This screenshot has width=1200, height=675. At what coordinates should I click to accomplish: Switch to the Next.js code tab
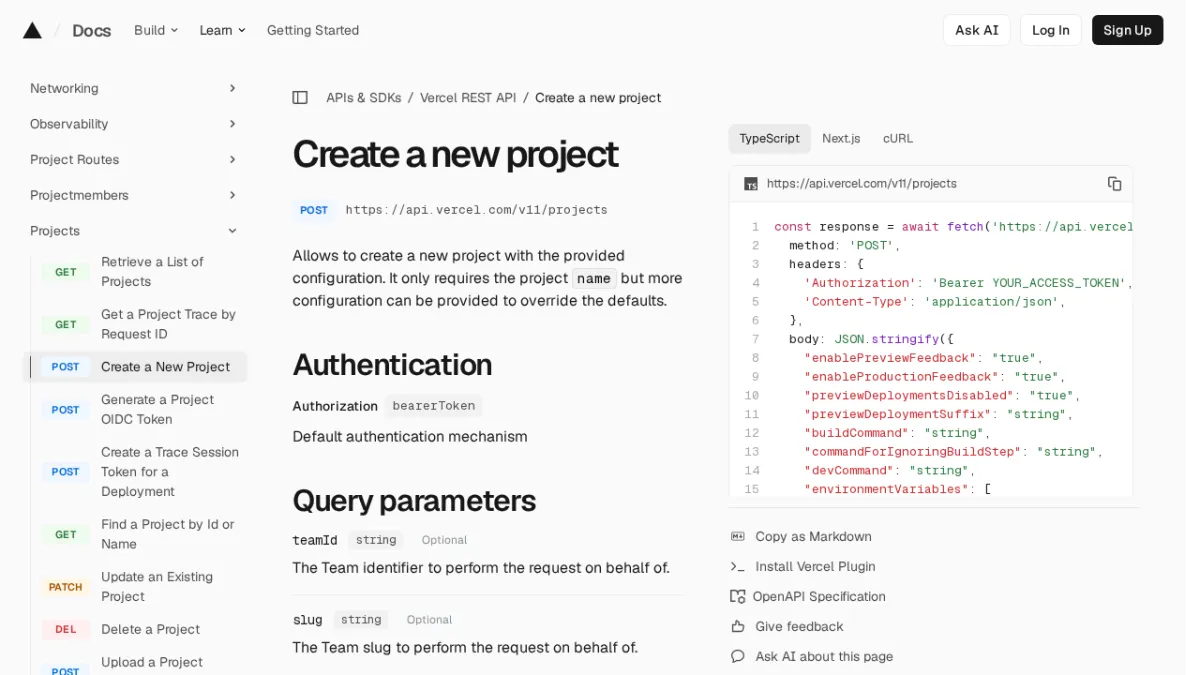pos(841,139)
